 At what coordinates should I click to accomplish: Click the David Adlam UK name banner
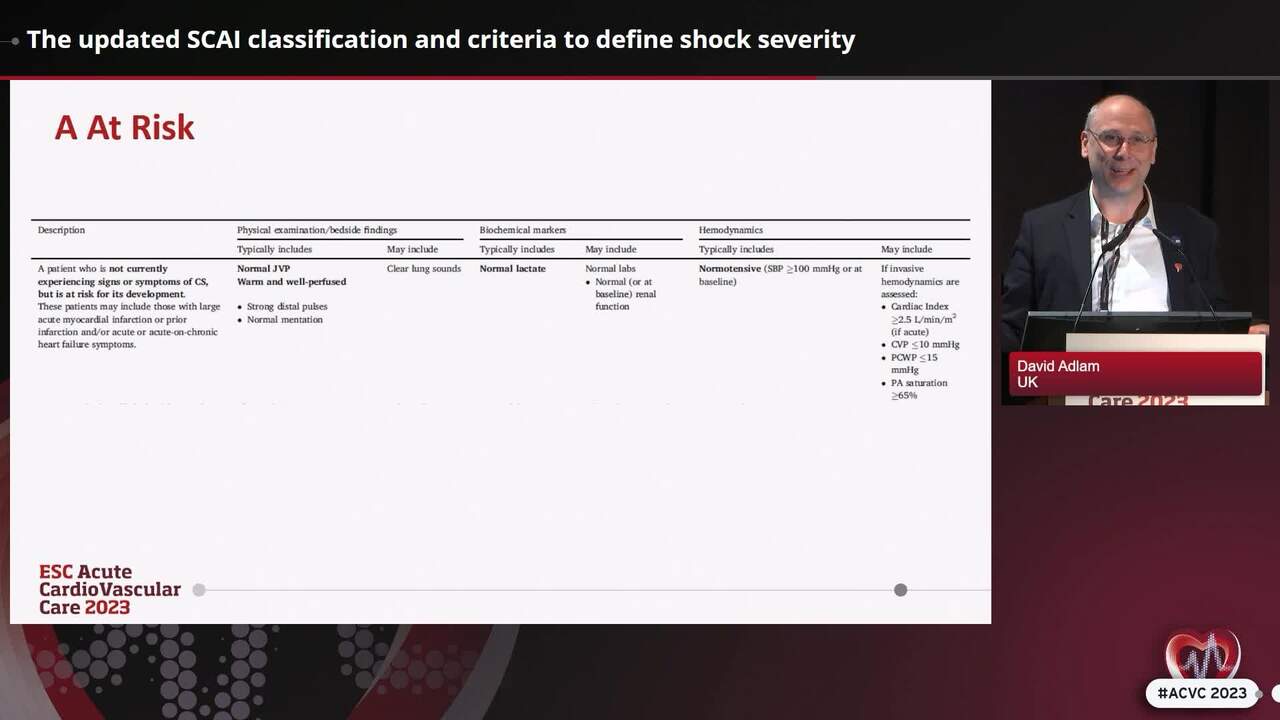point(1135,374)
